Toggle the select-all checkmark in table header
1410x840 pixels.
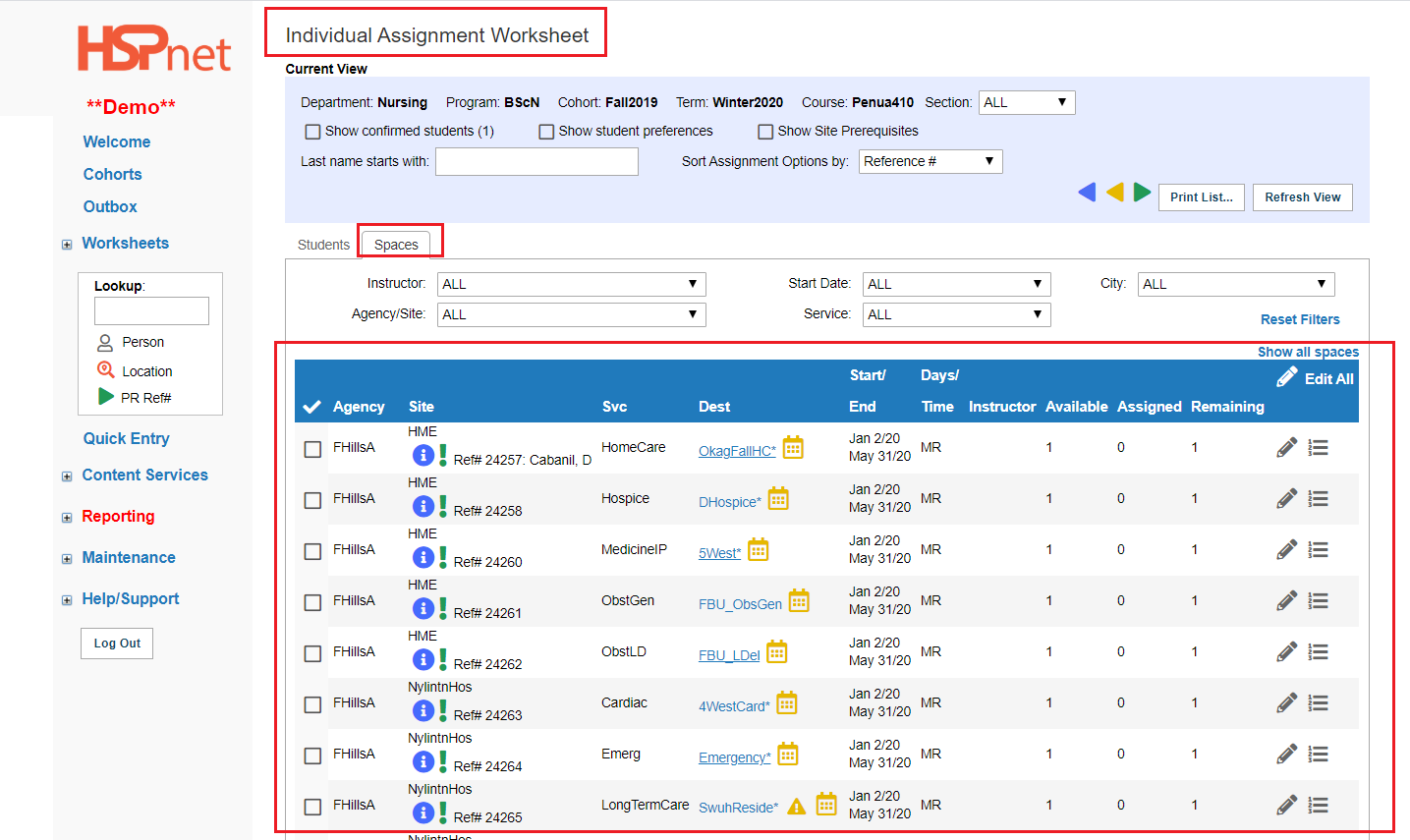312,407
